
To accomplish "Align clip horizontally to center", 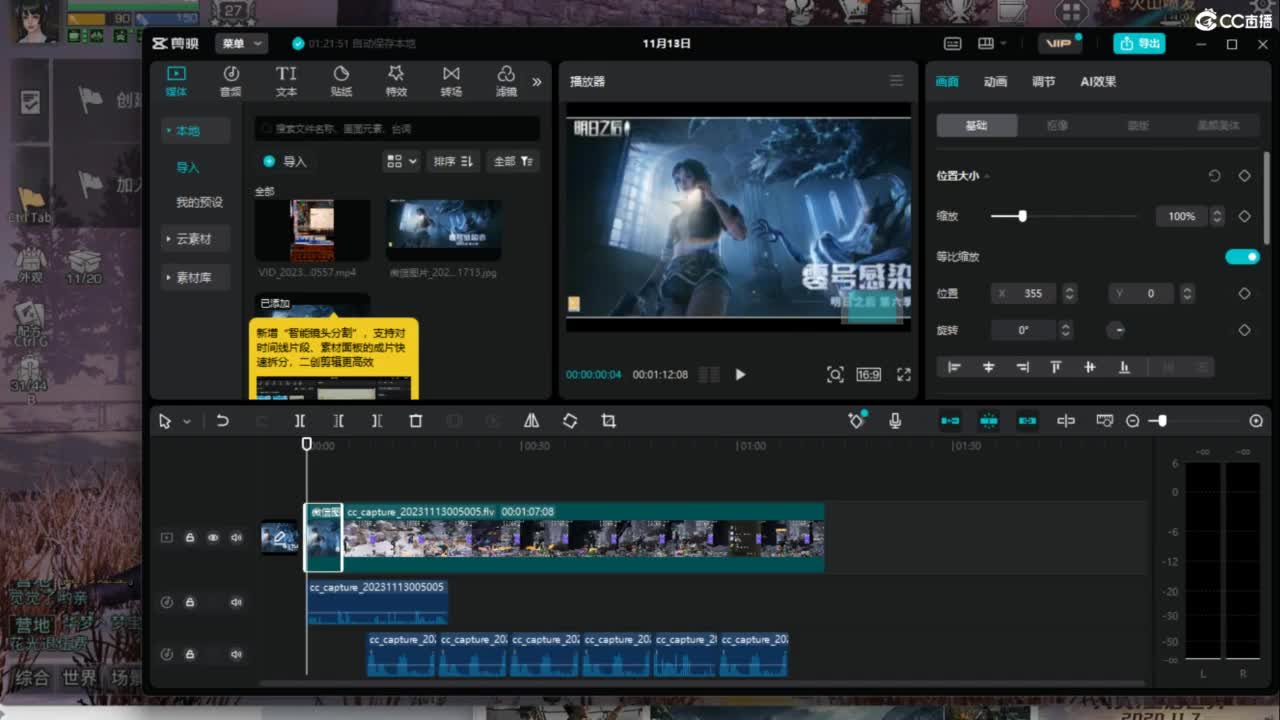I will coord(988,367).
